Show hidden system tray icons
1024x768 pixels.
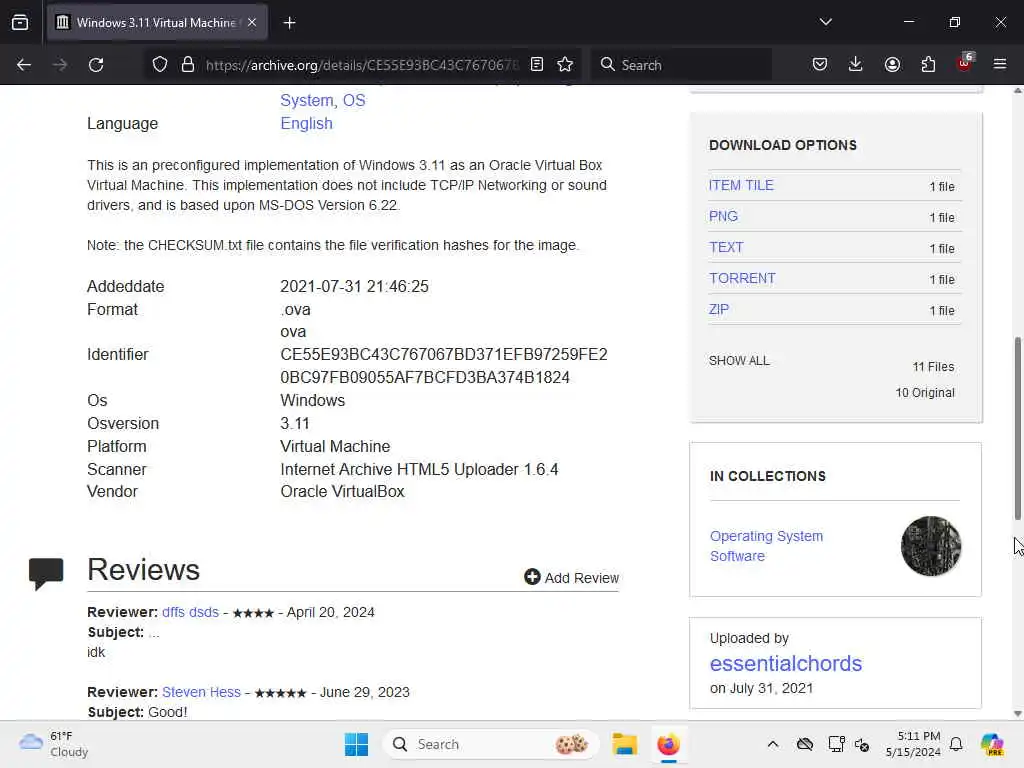click(x=773, y=744)
